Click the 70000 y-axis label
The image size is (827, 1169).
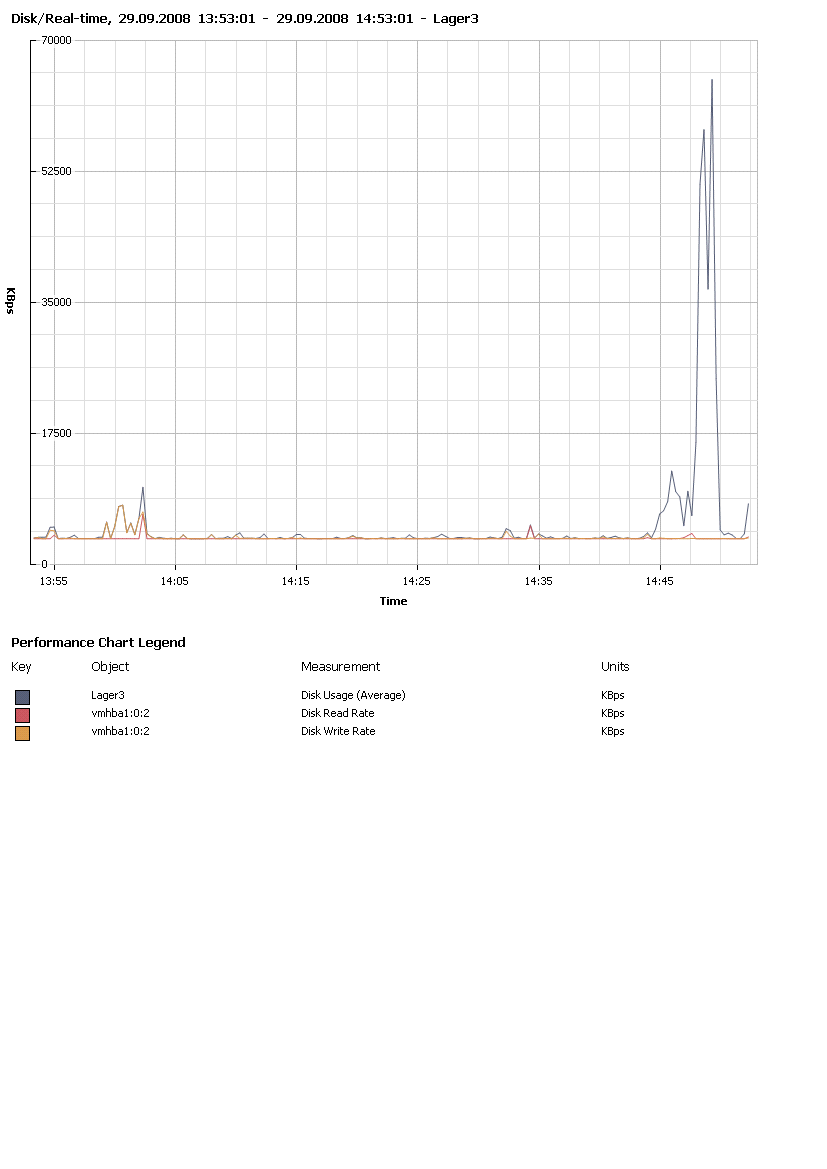(56, 40)
